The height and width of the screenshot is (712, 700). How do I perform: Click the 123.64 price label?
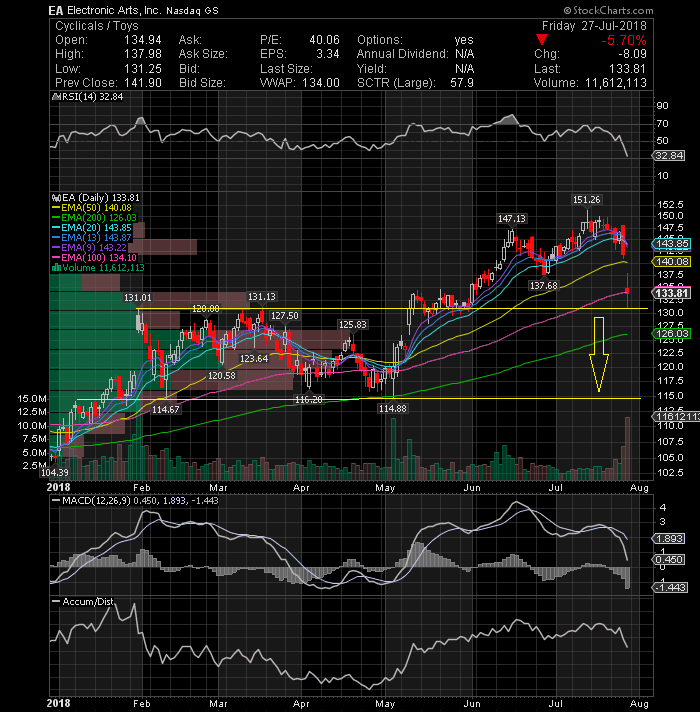pyautogui.click(x=254, y=359)
